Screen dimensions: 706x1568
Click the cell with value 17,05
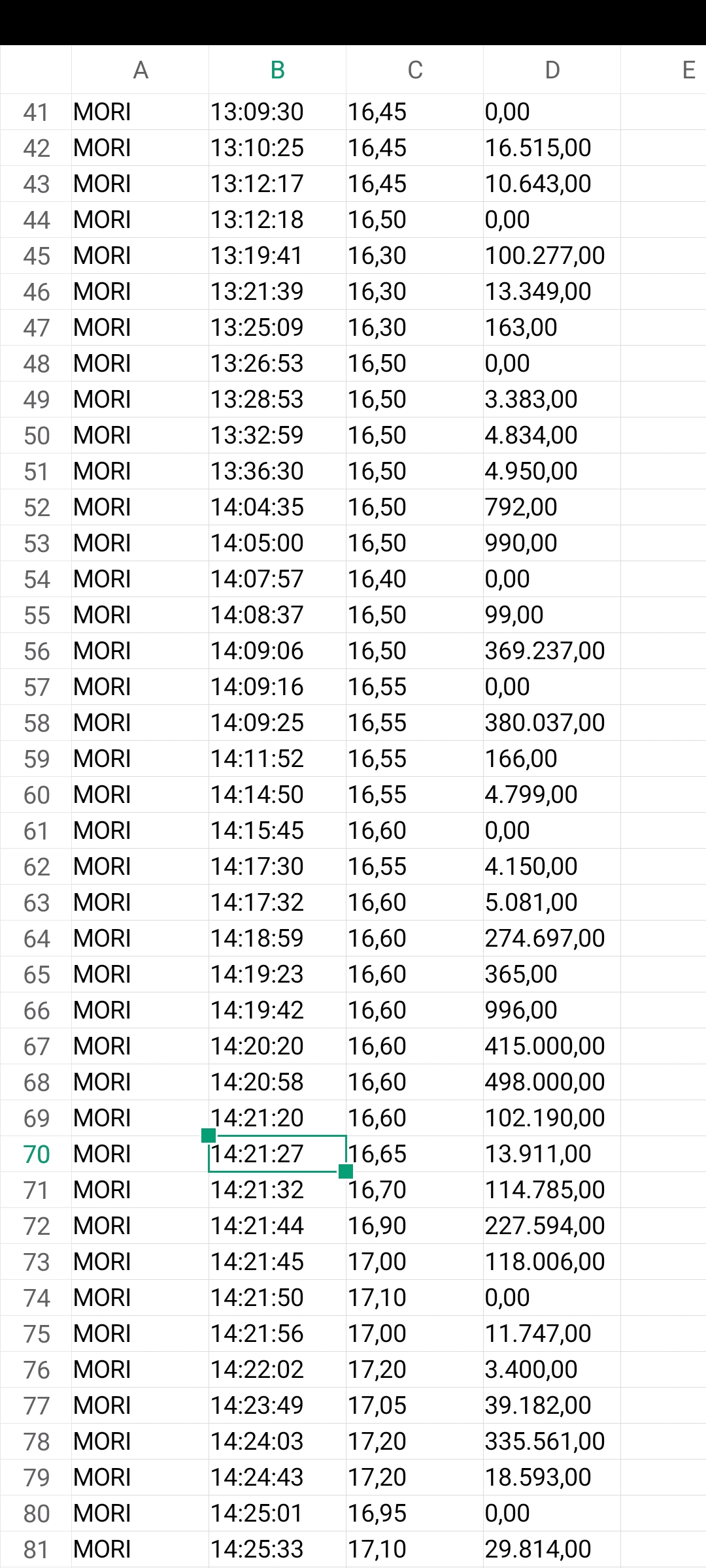point(414,1406)
